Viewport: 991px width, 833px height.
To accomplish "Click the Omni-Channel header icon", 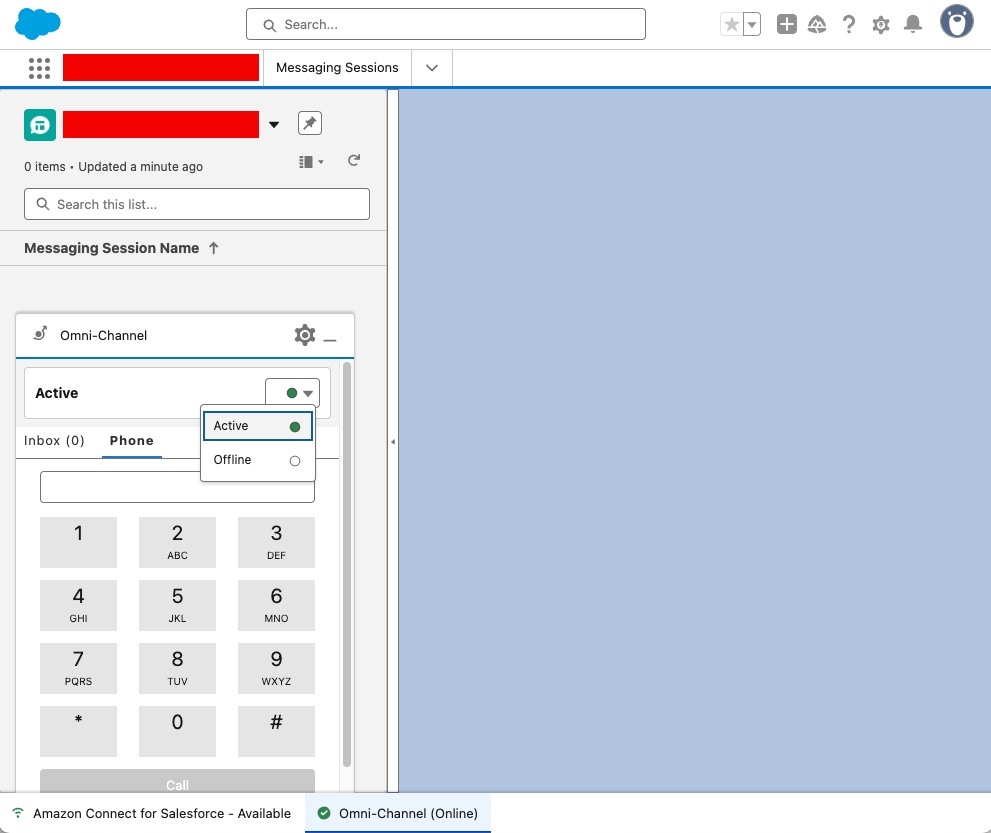I will point(40,334).
